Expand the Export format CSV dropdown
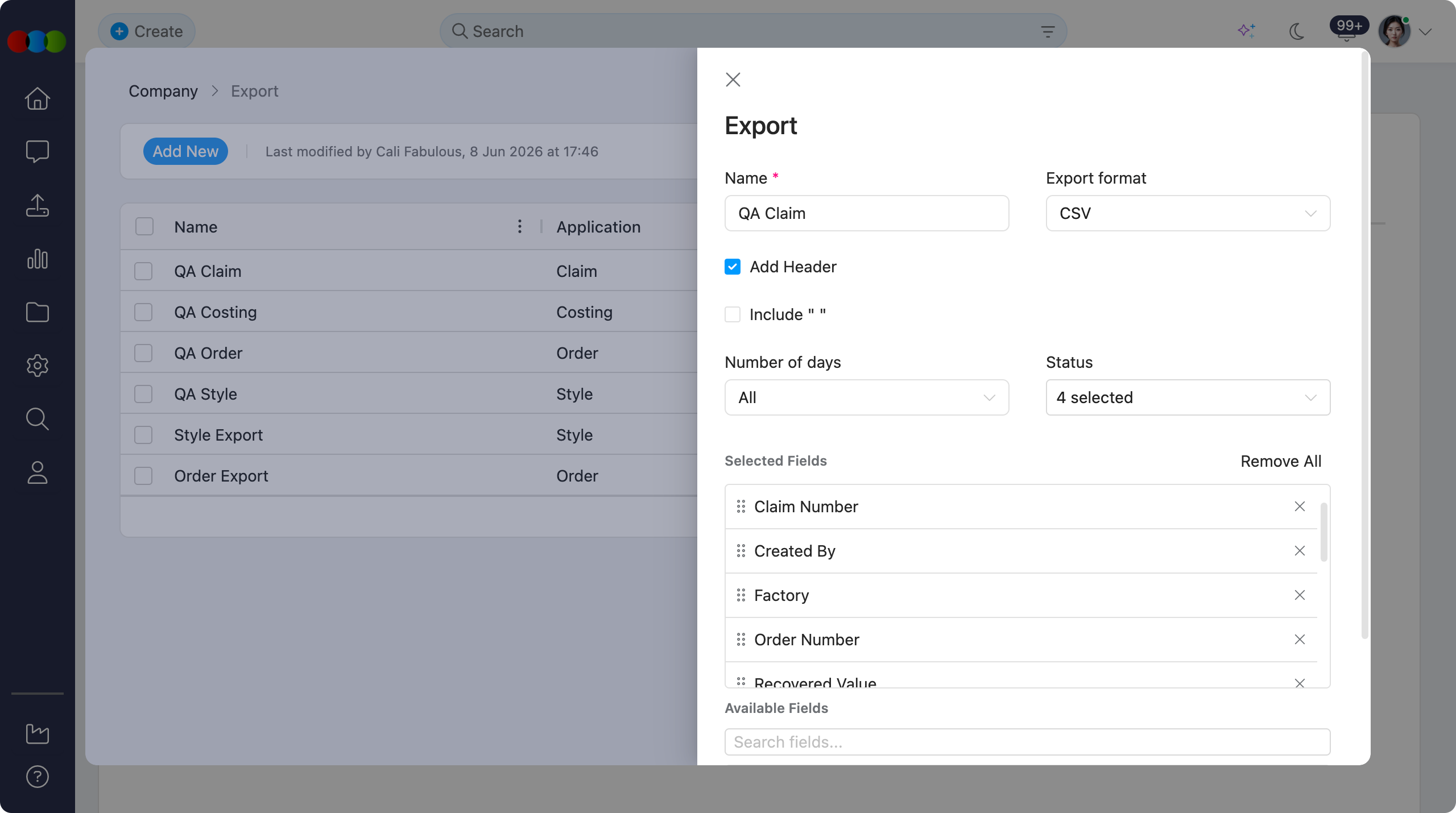1456x813 pixels. click(1188, 213)
